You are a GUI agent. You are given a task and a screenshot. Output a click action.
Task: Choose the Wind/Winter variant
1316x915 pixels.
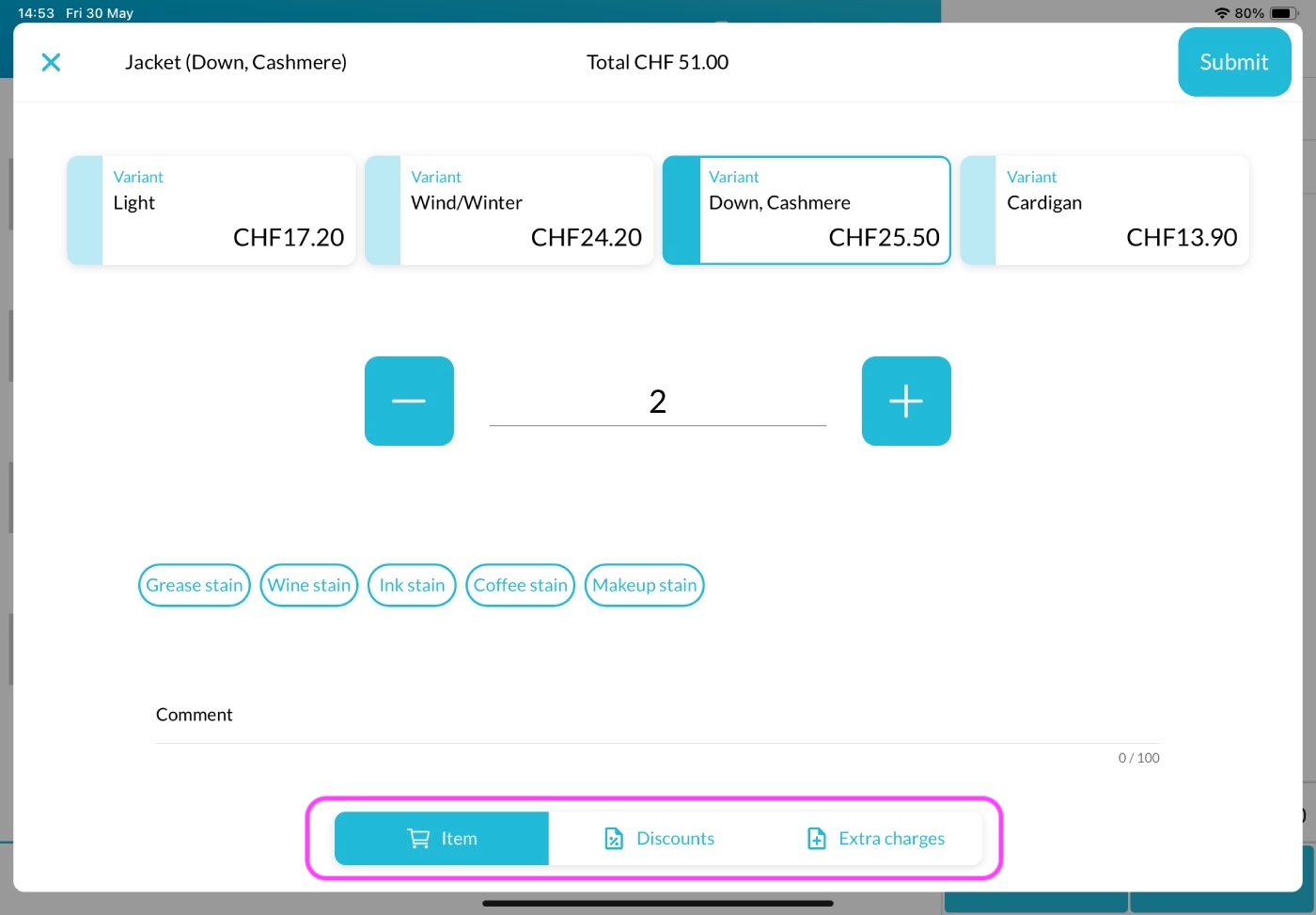tap(509, 211)
